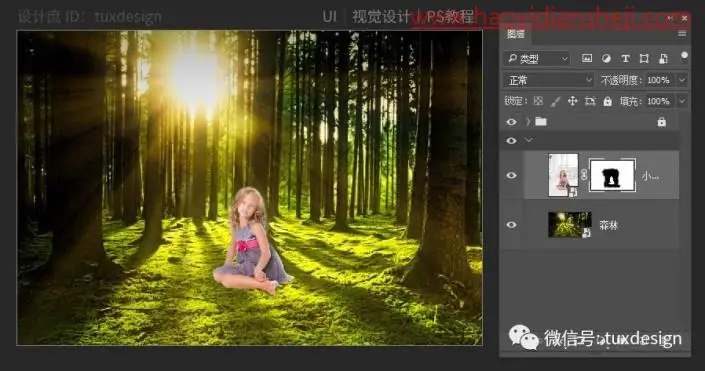Lock transparent pixels icon

click(538, 101)
